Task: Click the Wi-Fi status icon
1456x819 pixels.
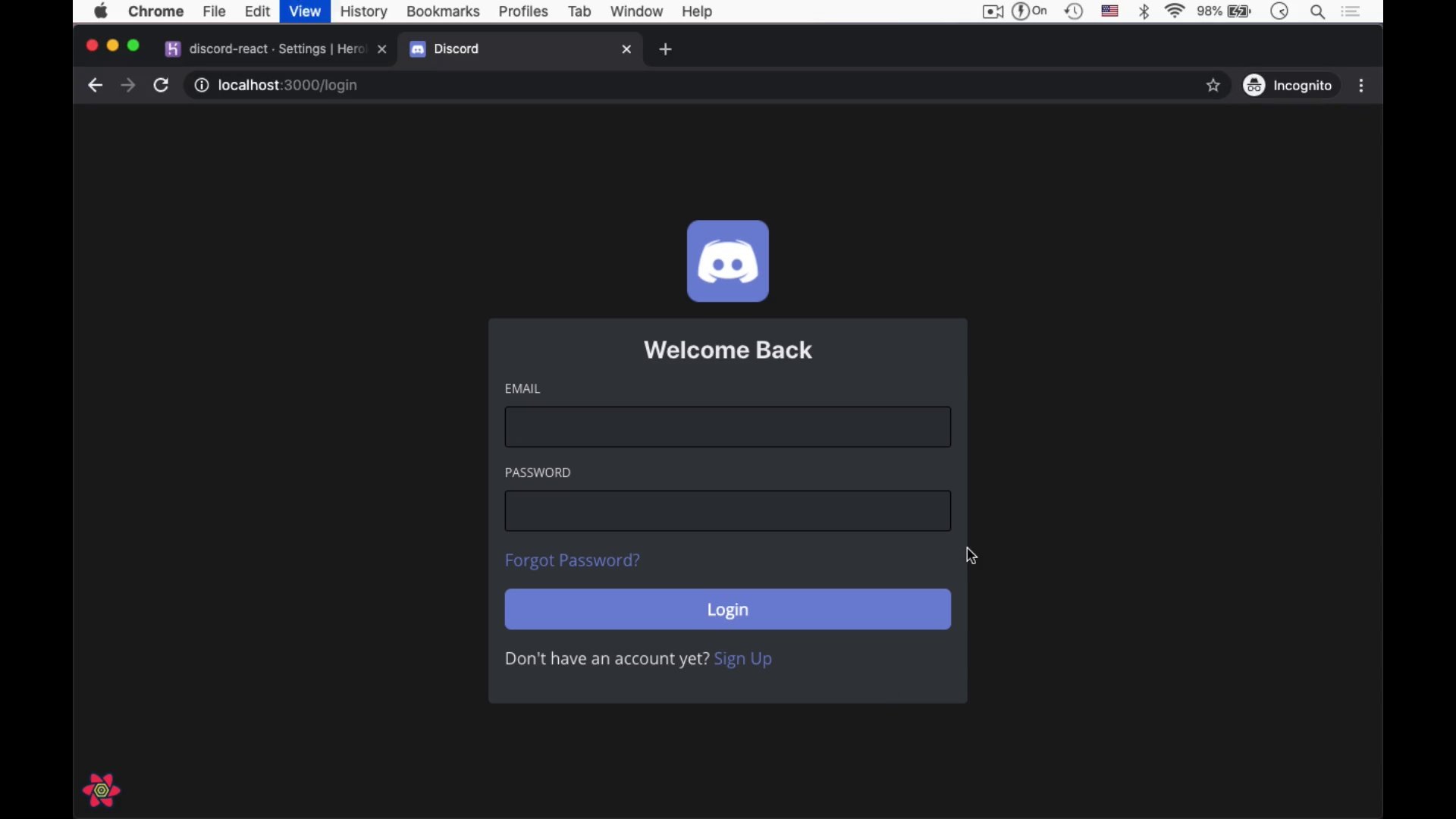Action: coord(1174,11)
